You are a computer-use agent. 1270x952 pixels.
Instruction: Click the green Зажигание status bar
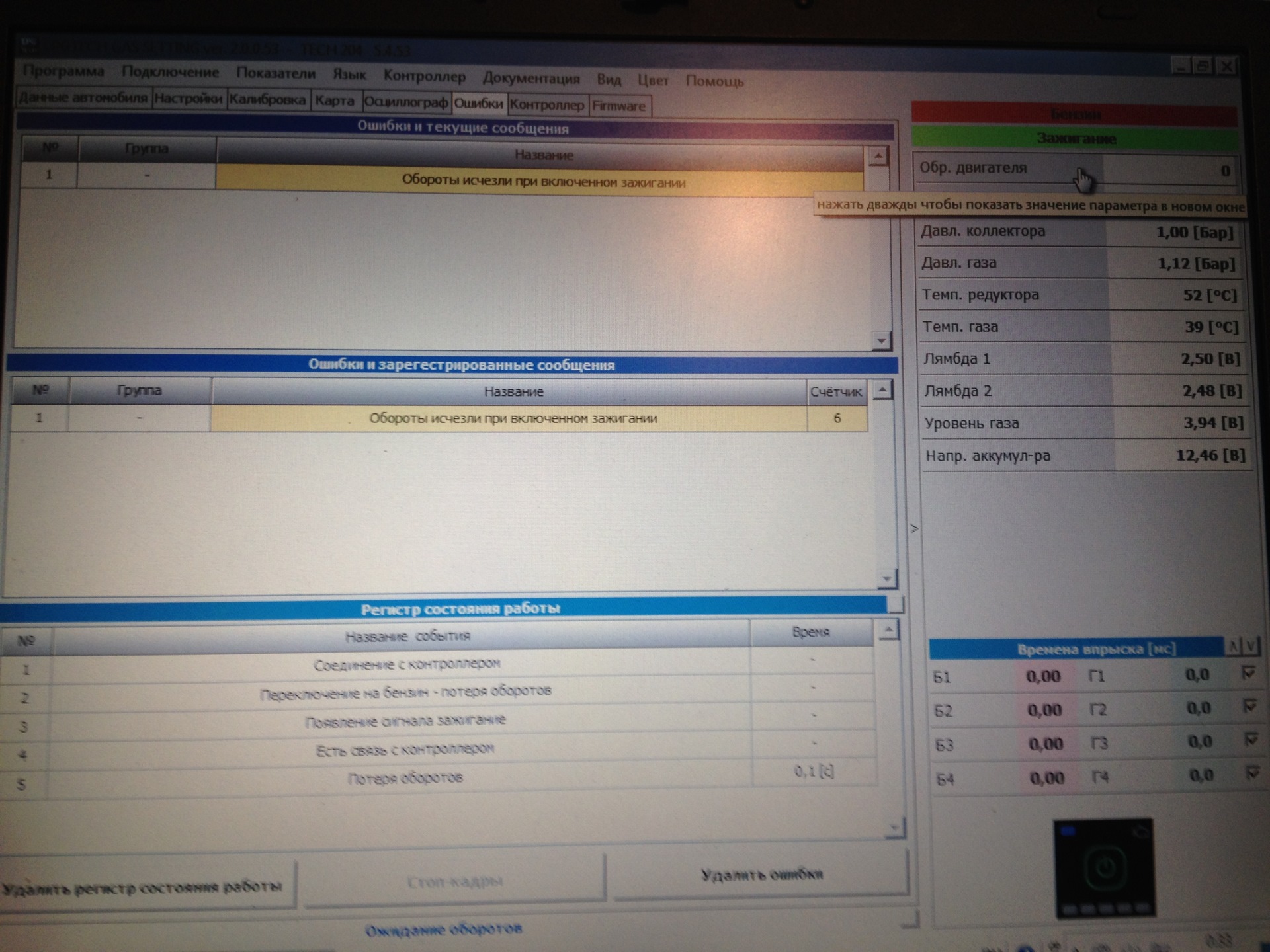(x=1076, y=139)
